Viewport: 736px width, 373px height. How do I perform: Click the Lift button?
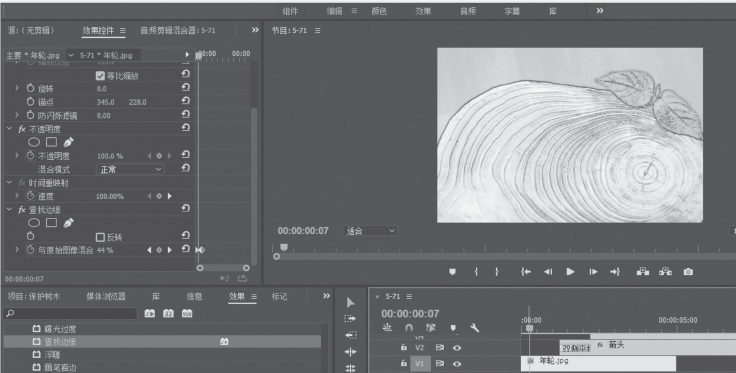click(643, 272)
